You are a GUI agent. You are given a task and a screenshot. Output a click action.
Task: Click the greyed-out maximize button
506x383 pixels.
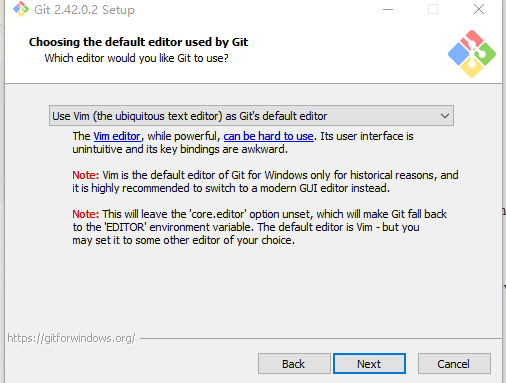[x=433, y=9]
